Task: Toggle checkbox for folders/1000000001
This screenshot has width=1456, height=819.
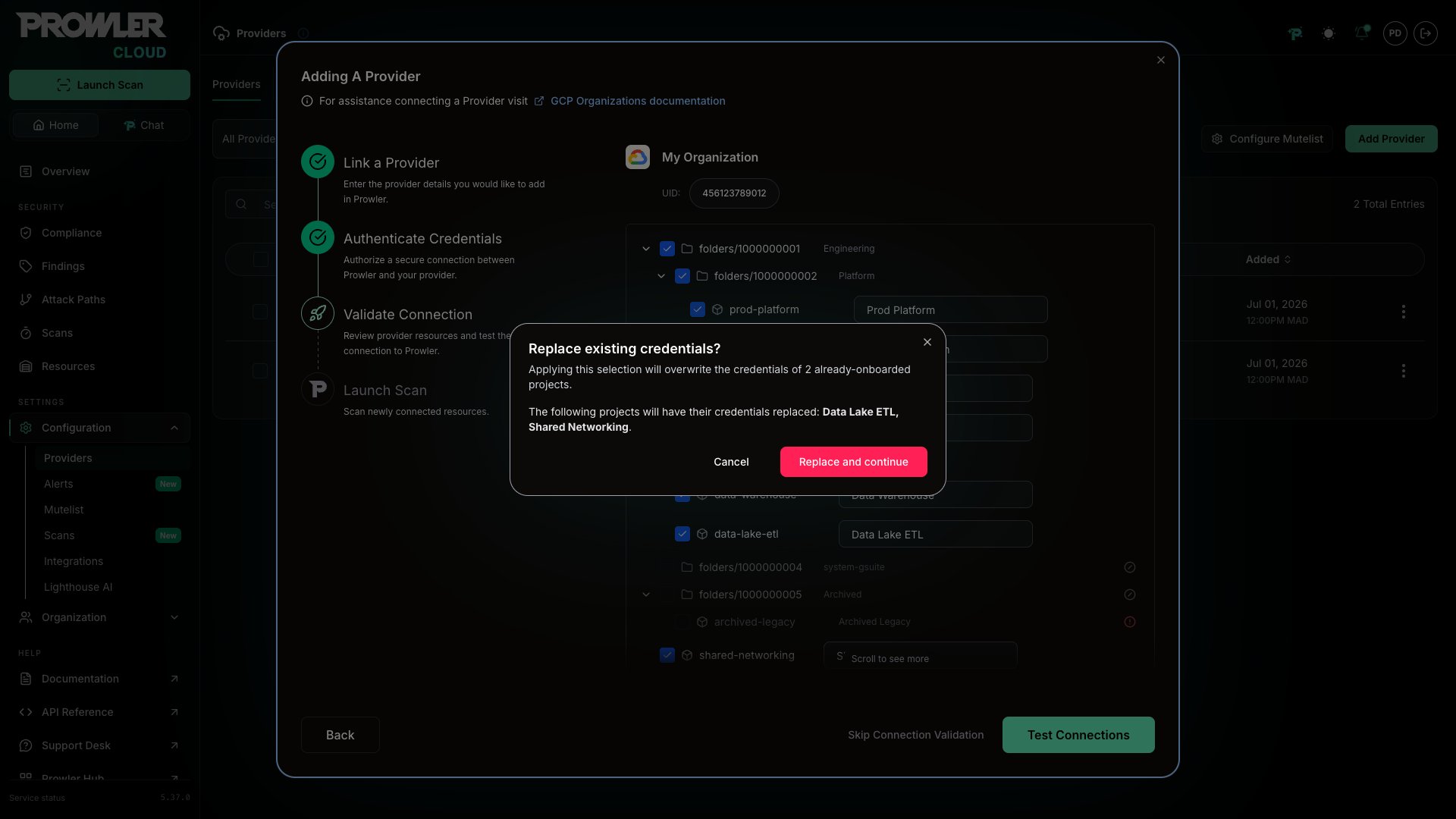Action: click(667, 249)
